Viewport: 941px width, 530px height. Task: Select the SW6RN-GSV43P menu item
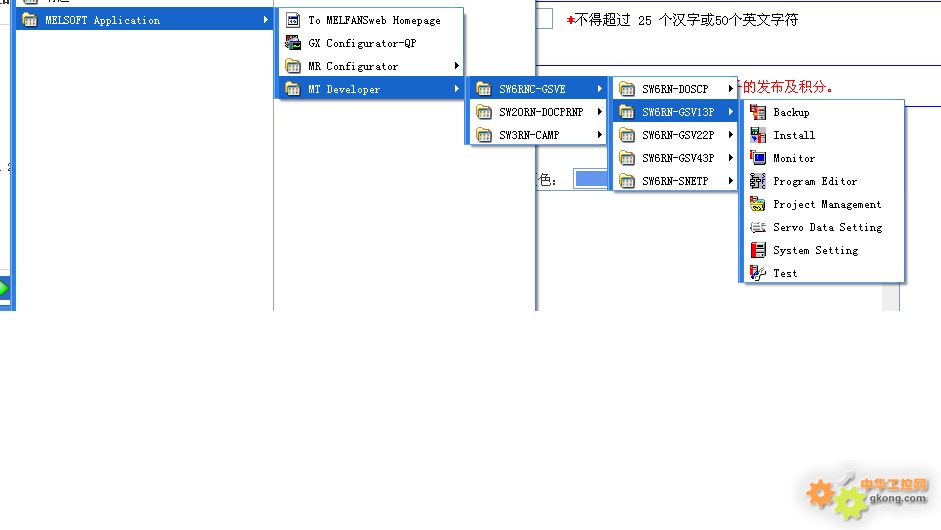[675, 158]
